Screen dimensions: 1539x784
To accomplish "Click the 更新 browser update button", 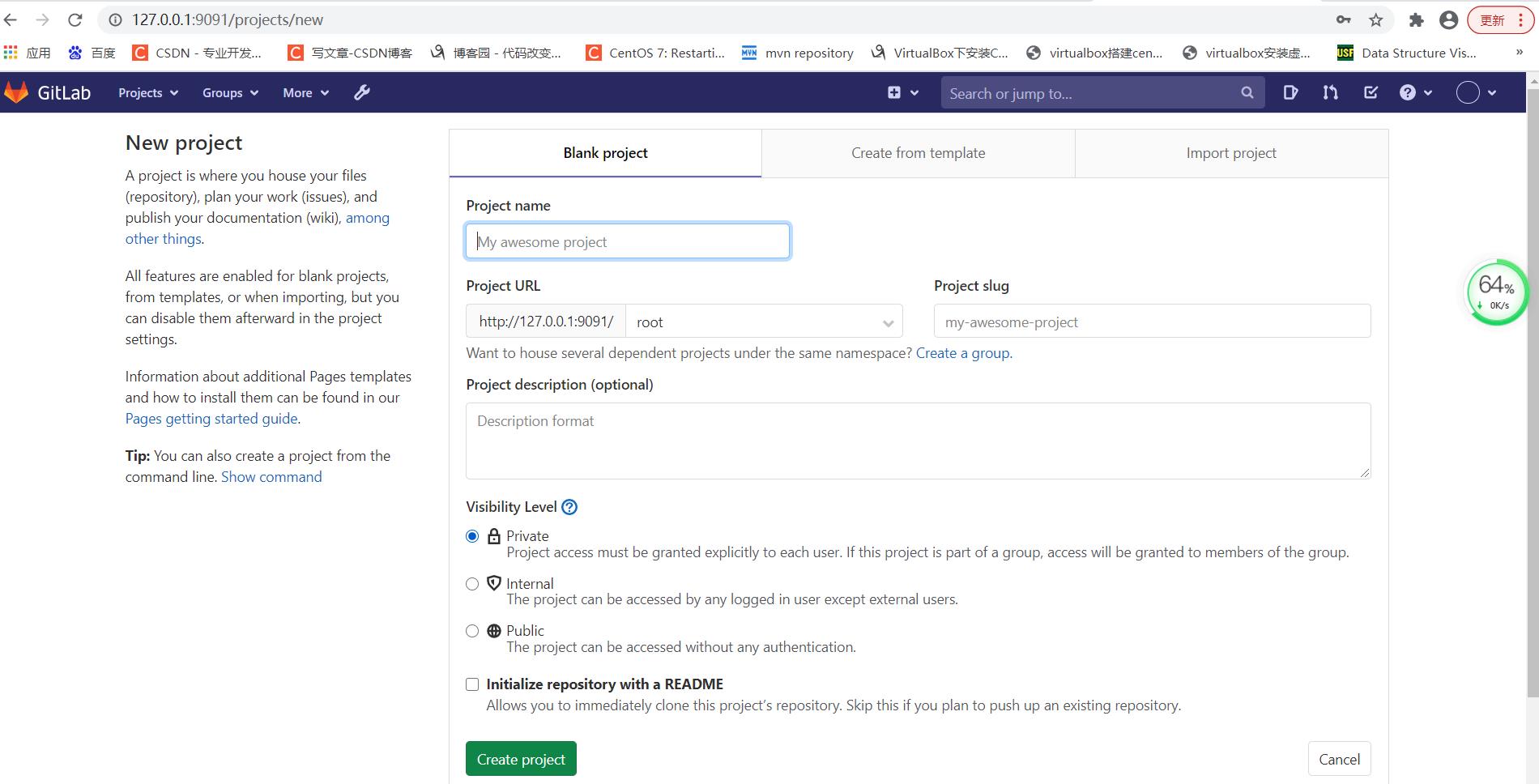I will click(1501, 20).
